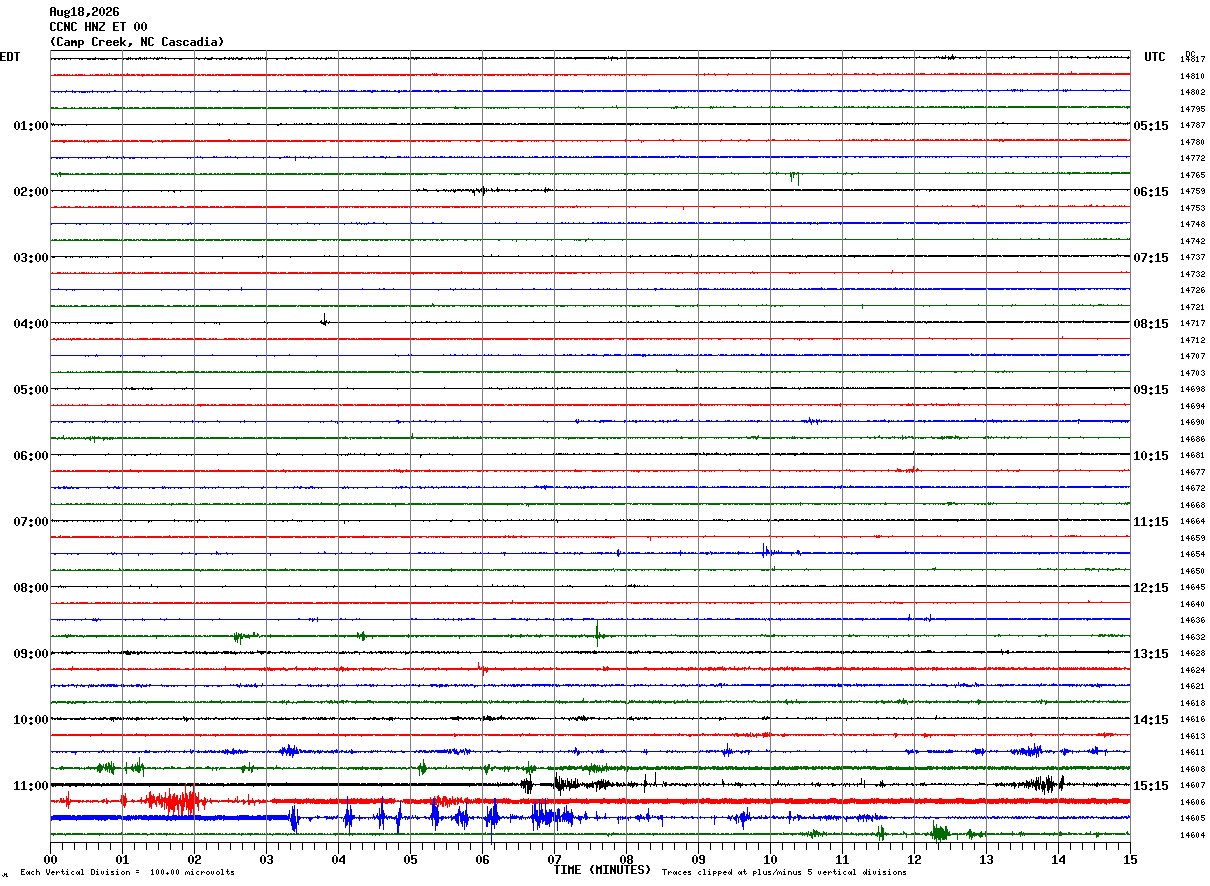Viewport: 1210px width, 886px height.
Task: Click the DC offset value 14817
Action: click(1192, 60)
